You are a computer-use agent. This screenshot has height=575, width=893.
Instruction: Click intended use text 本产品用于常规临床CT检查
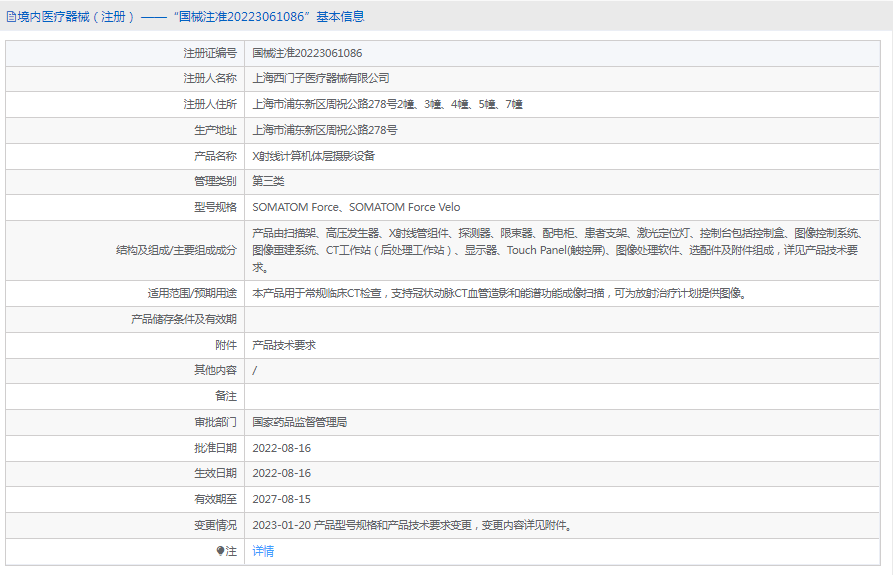[499, 293]
